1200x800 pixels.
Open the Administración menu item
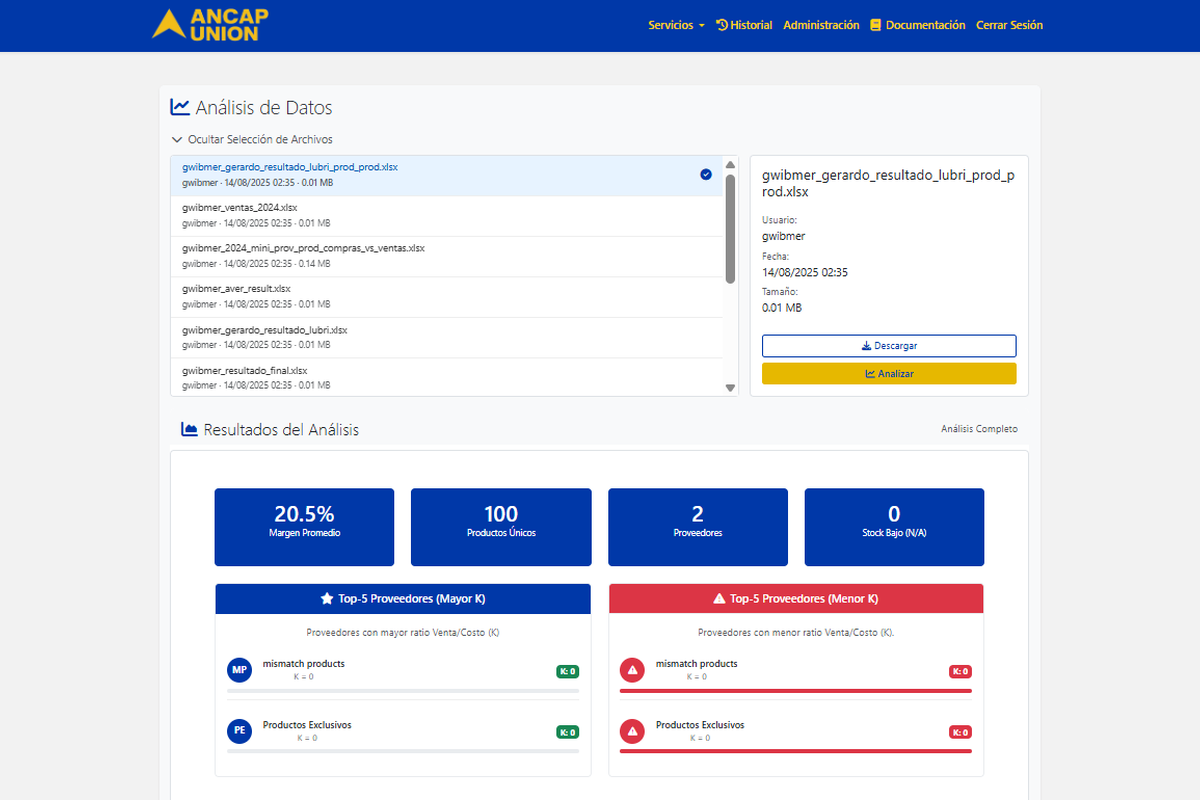[x=821, y=25]
